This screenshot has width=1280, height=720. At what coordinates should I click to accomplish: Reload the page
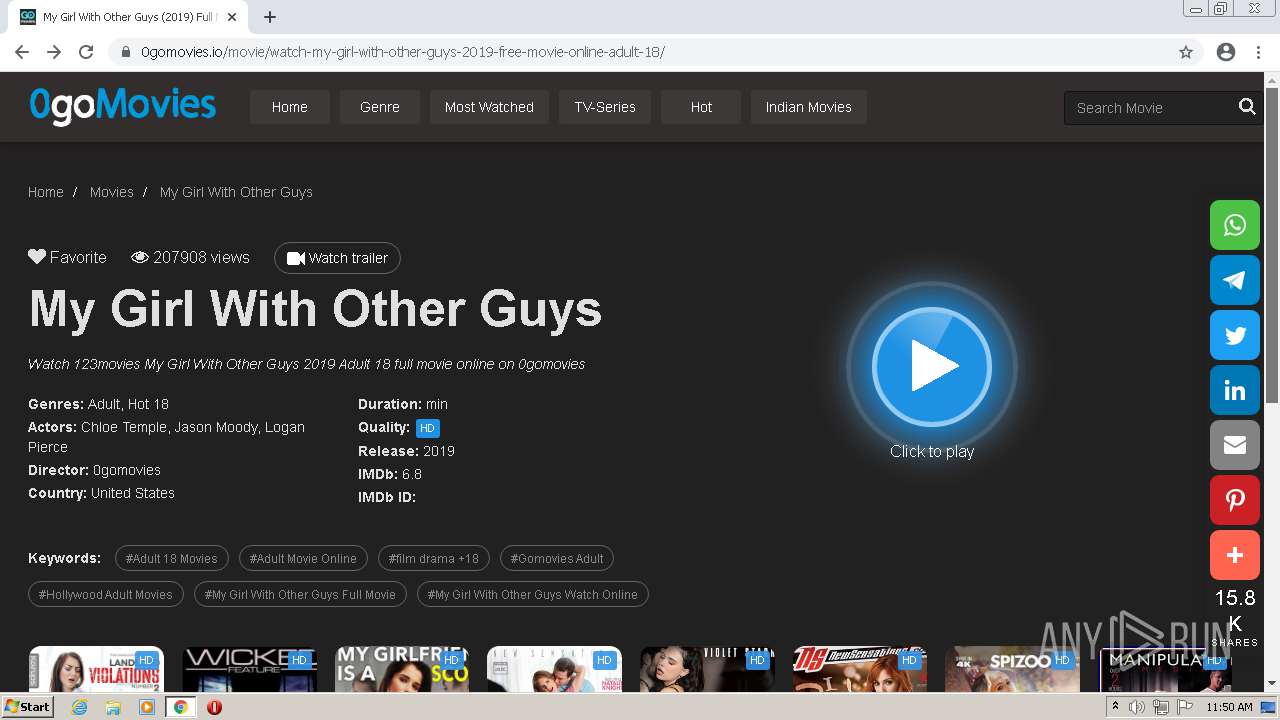86,52
